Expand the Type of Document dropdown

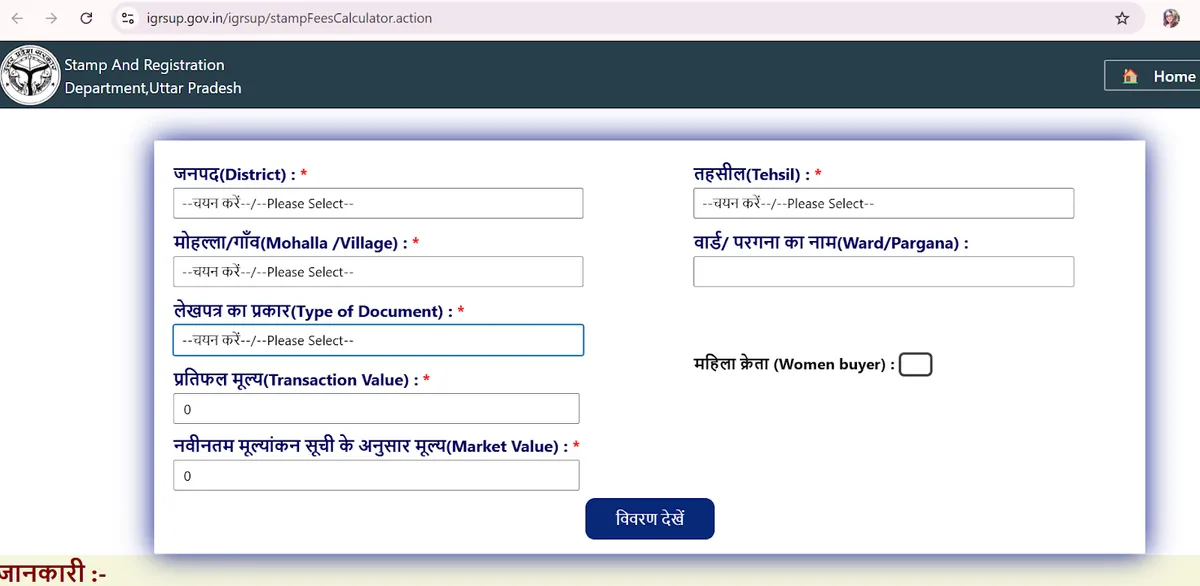click(x=378, y=340)
